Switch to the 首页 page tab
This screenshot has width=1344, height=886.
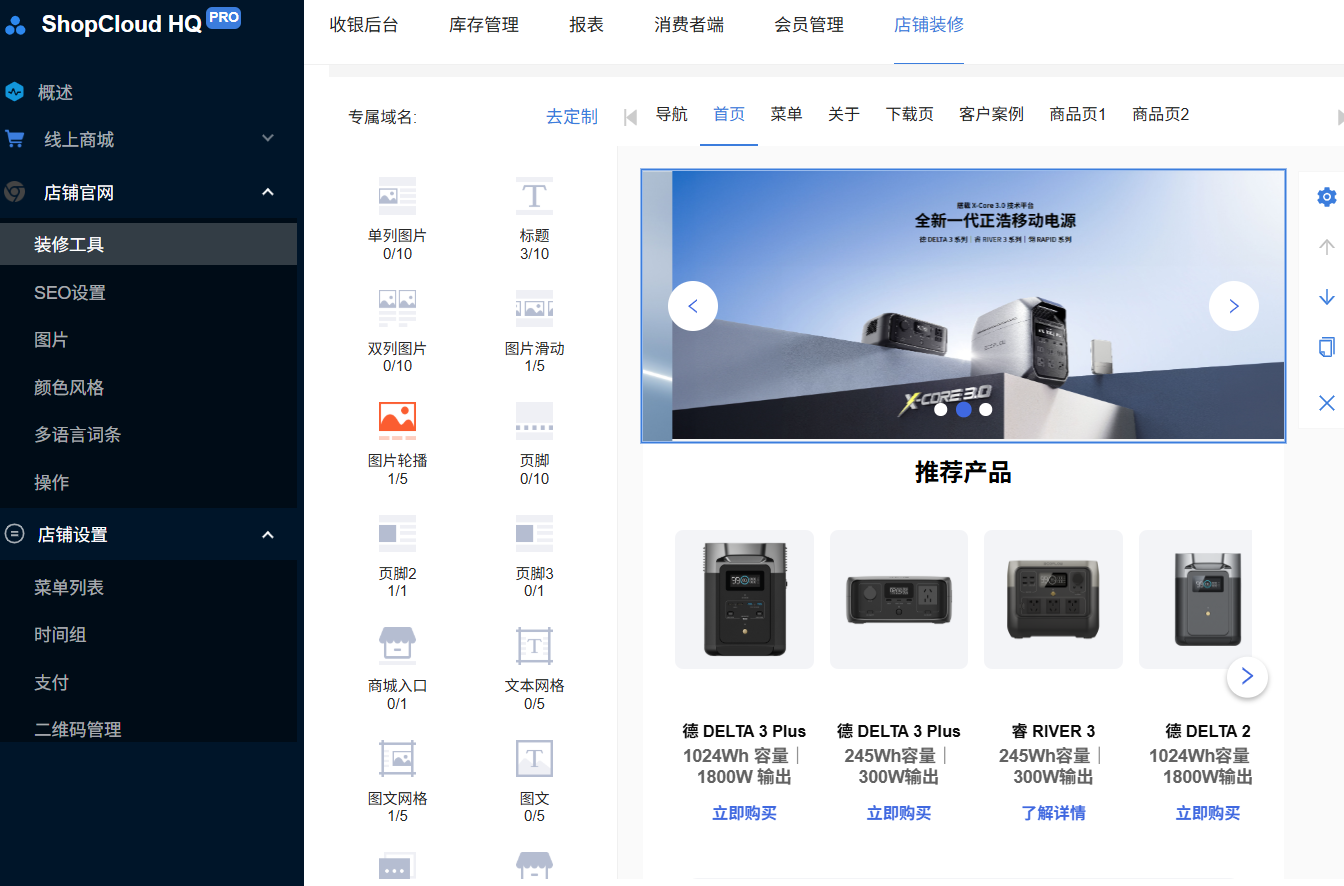tap(729, 114)
